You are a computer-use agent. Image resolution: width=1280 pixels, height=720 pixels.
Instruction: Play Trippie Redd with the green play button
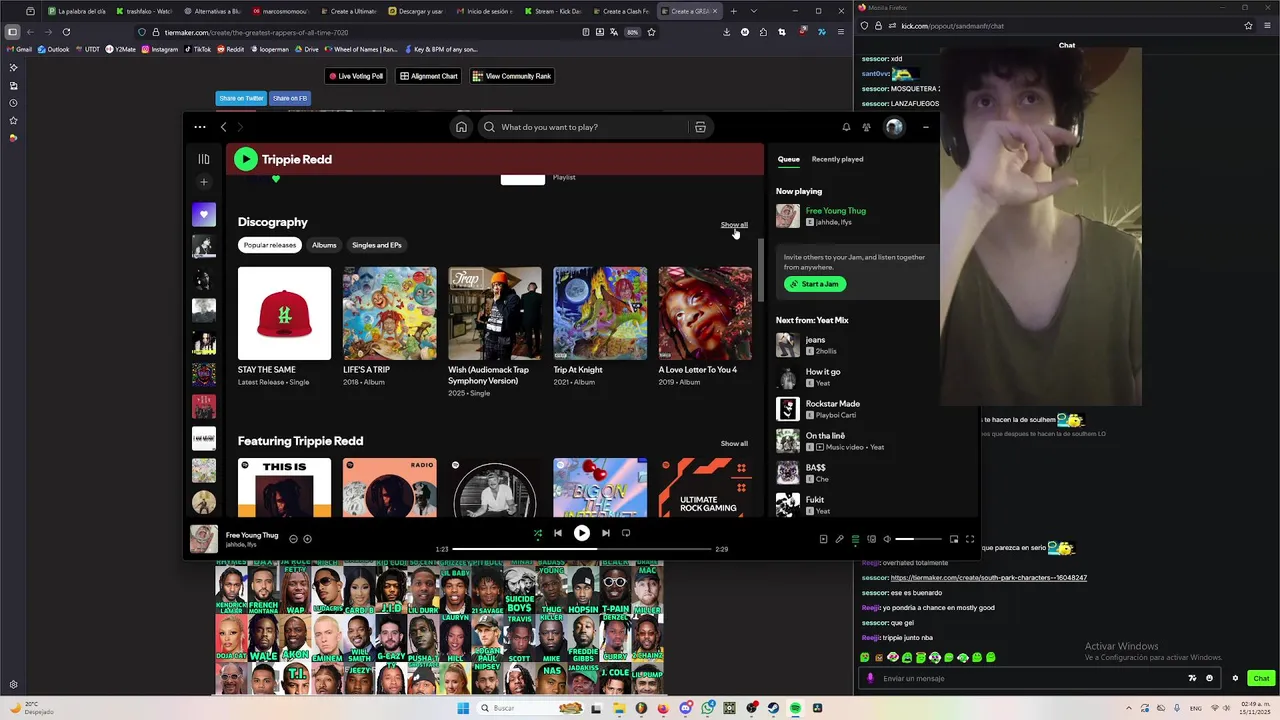[x=245, y=159]
